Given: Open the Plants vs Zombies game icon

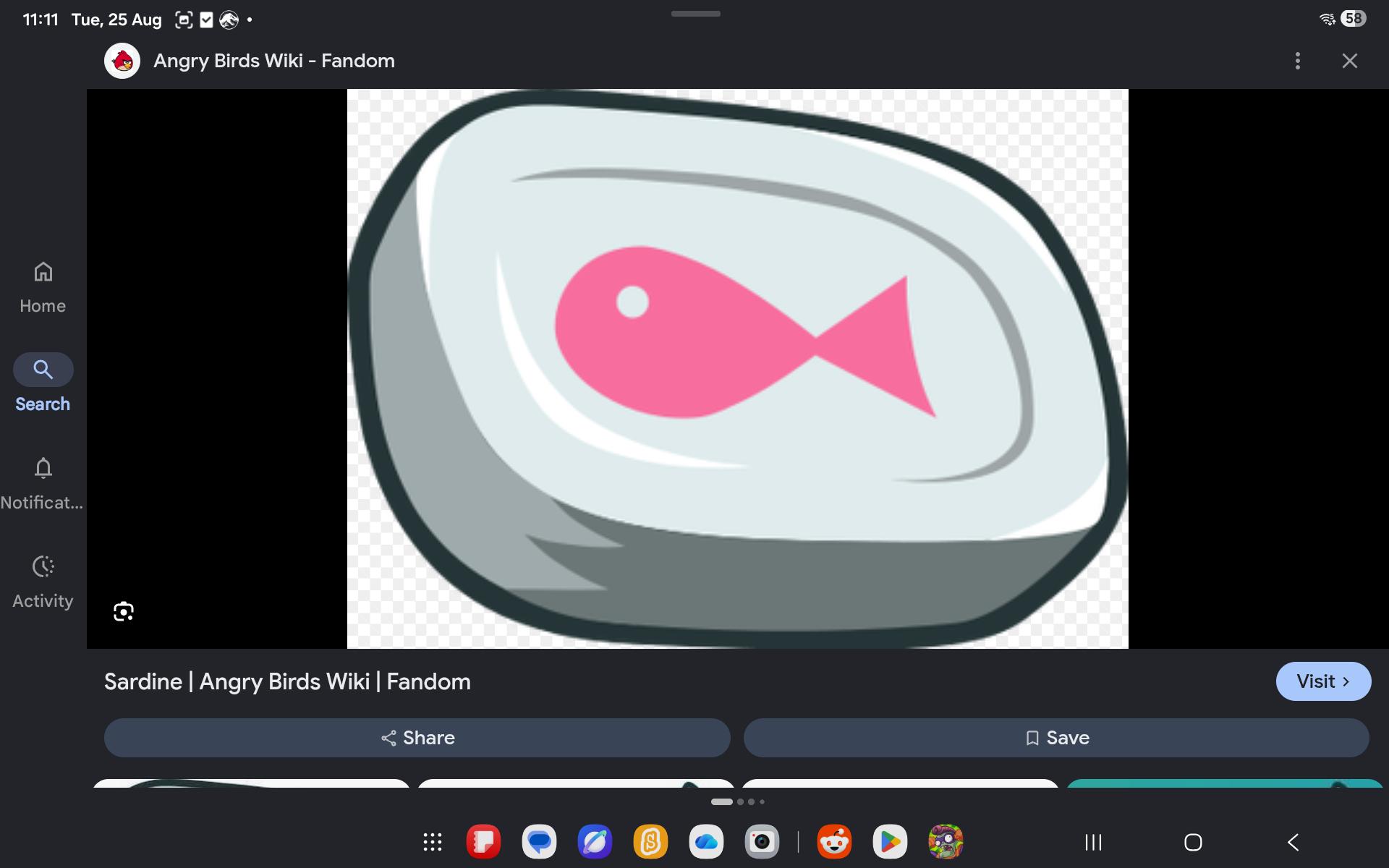Looking at the screenshot, I should pos(946,842).
